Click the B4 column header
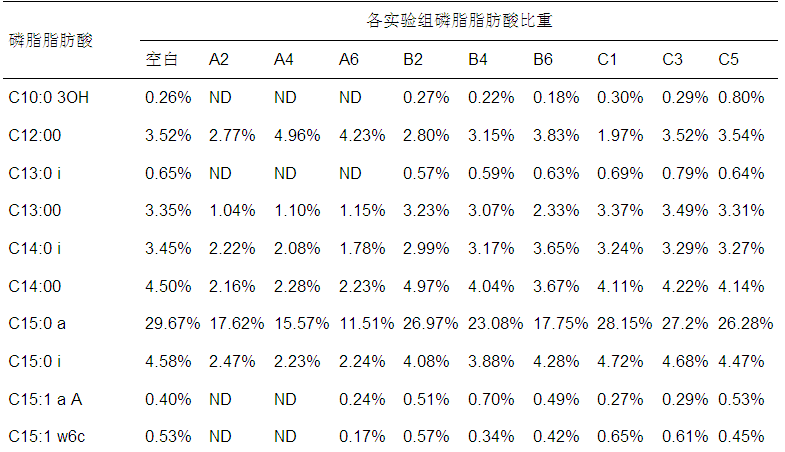785x452 pixels. (x=478, y=60)
